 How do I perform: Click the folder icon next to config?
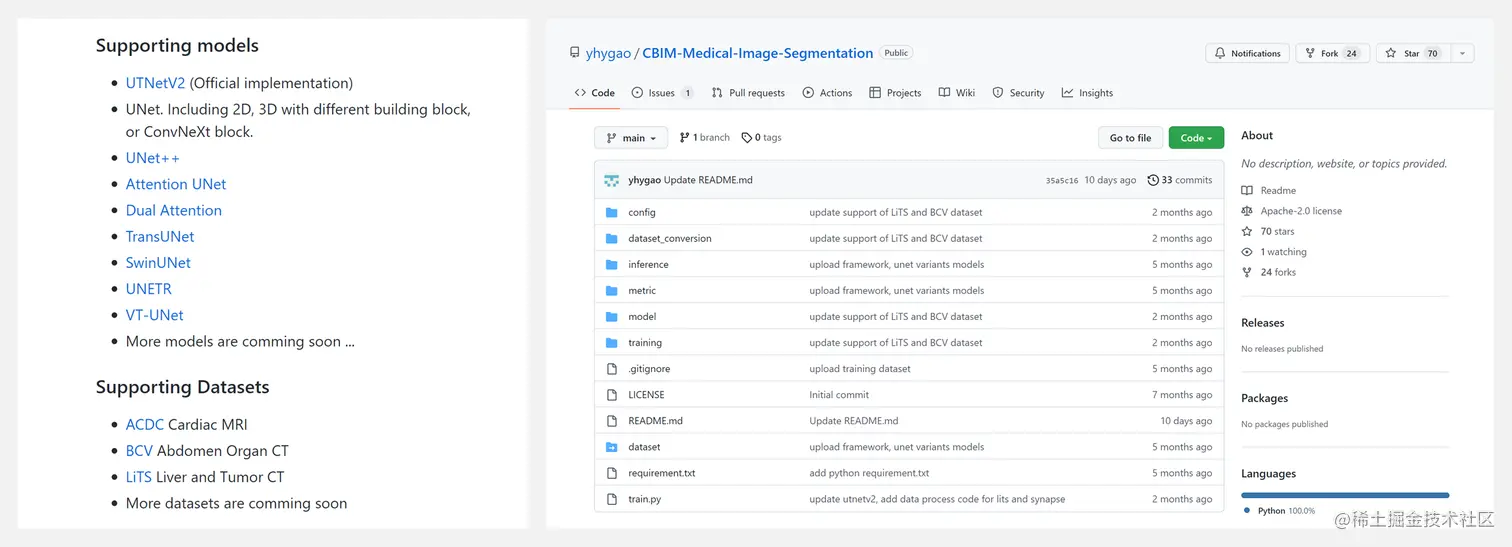click(x=612, y=212)
